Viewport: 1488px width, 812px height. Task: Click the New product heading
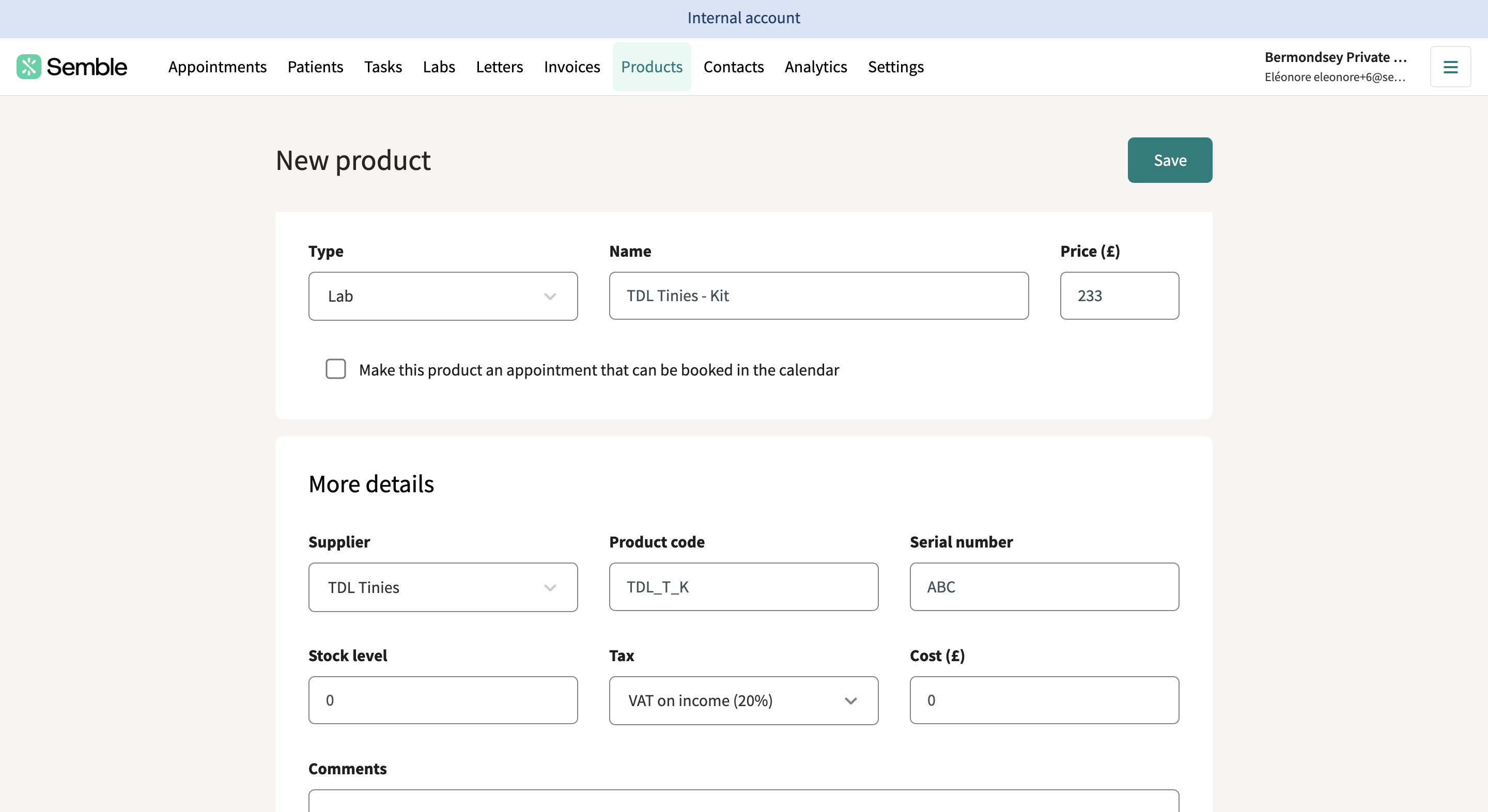coord(353,160)
